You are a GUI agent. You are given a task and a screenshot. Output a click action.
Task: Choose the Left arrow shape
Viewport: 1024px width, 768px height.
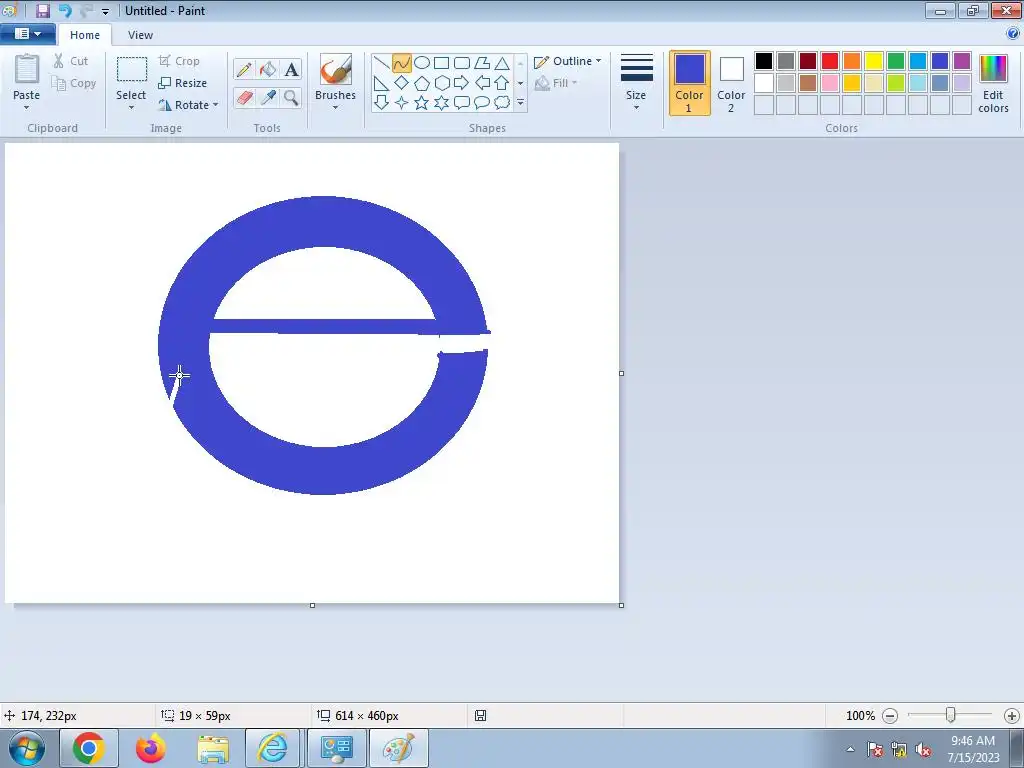point(482,83)
